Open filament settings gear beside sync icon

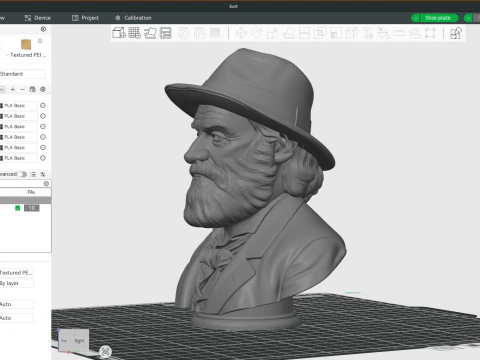tap(43, 89)
